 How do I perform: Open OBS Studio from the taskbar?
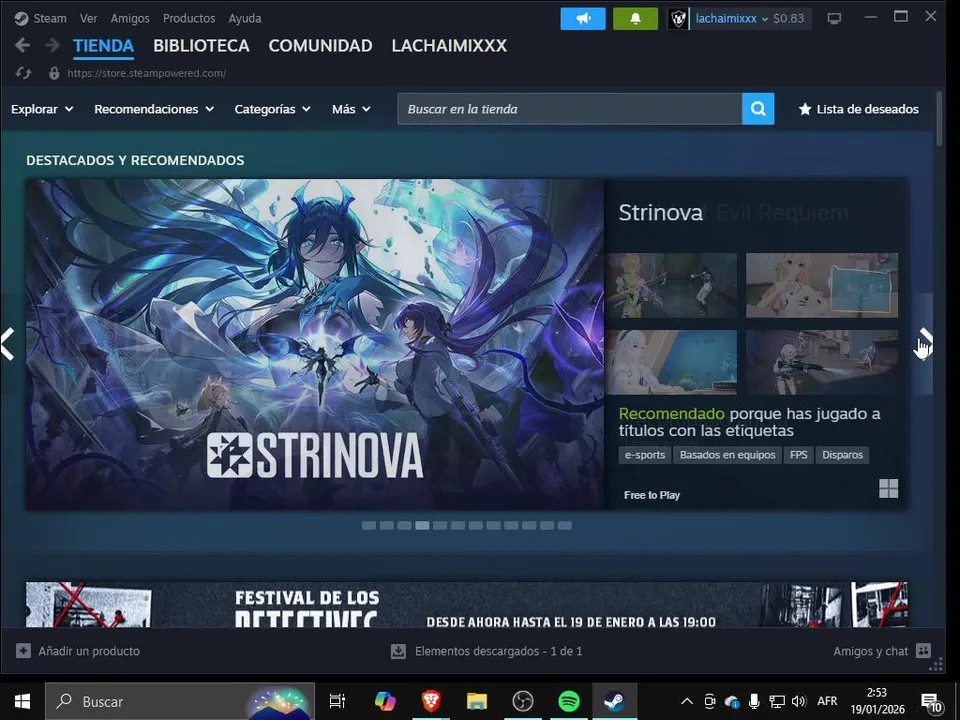(523, 701)
